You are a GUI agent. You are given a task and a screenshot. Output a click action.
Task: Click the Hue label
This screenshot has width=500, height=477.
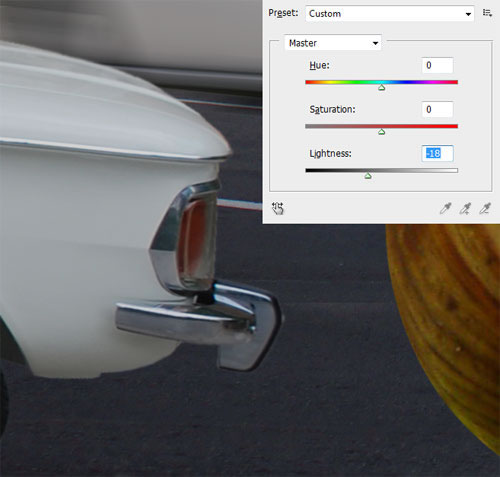(319, 65)
